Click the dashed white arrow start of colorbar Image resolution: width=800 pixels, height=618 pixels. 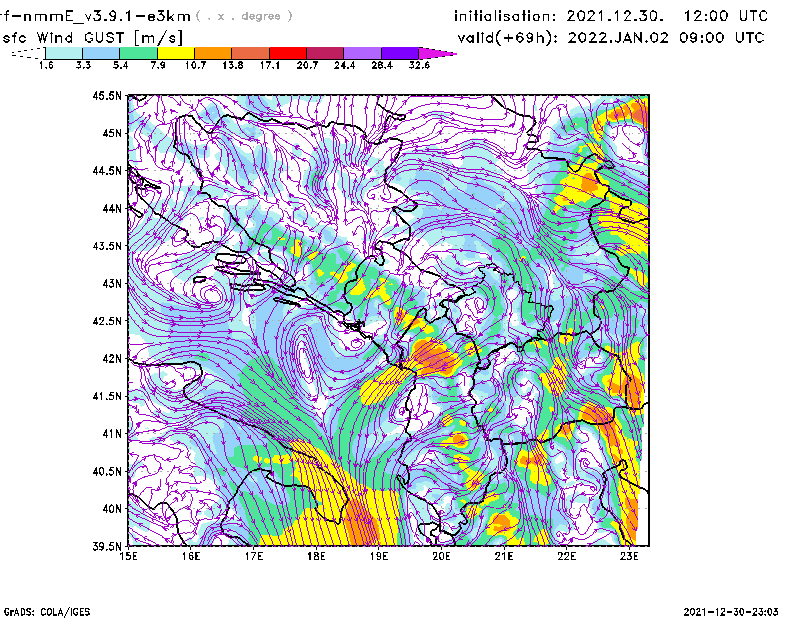[28, 53]
